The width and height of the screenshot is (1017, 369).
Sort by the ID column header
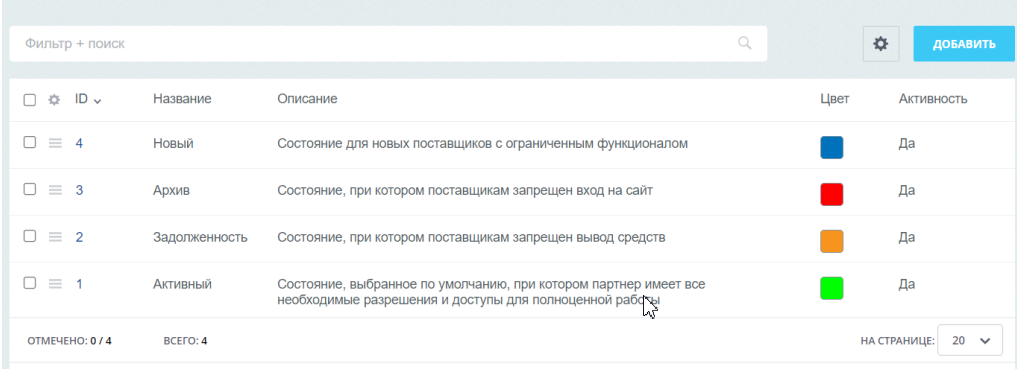coord(88,99)
